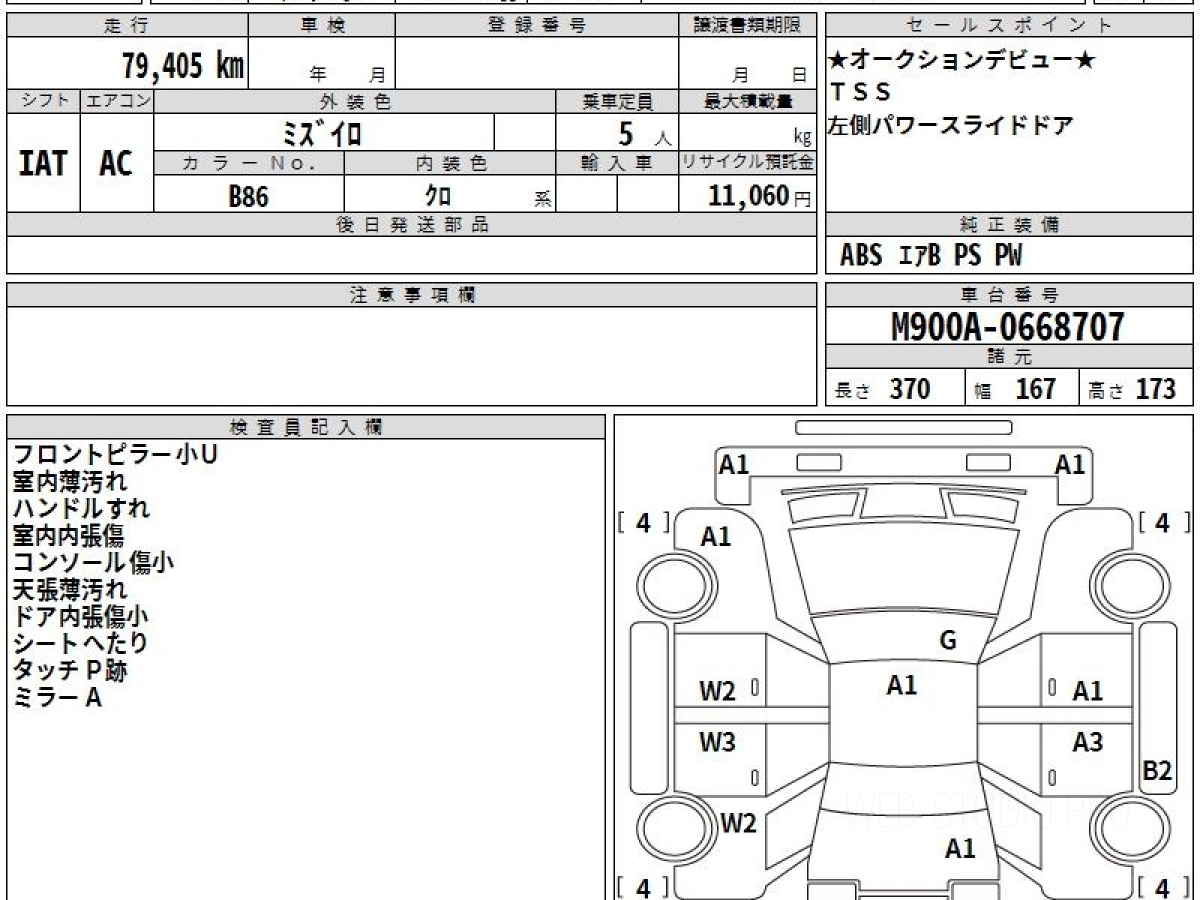Click the ABS エアB PS PW equipment text
The width and height of the screenshot is (1200, 900).
tap(930, 256)
